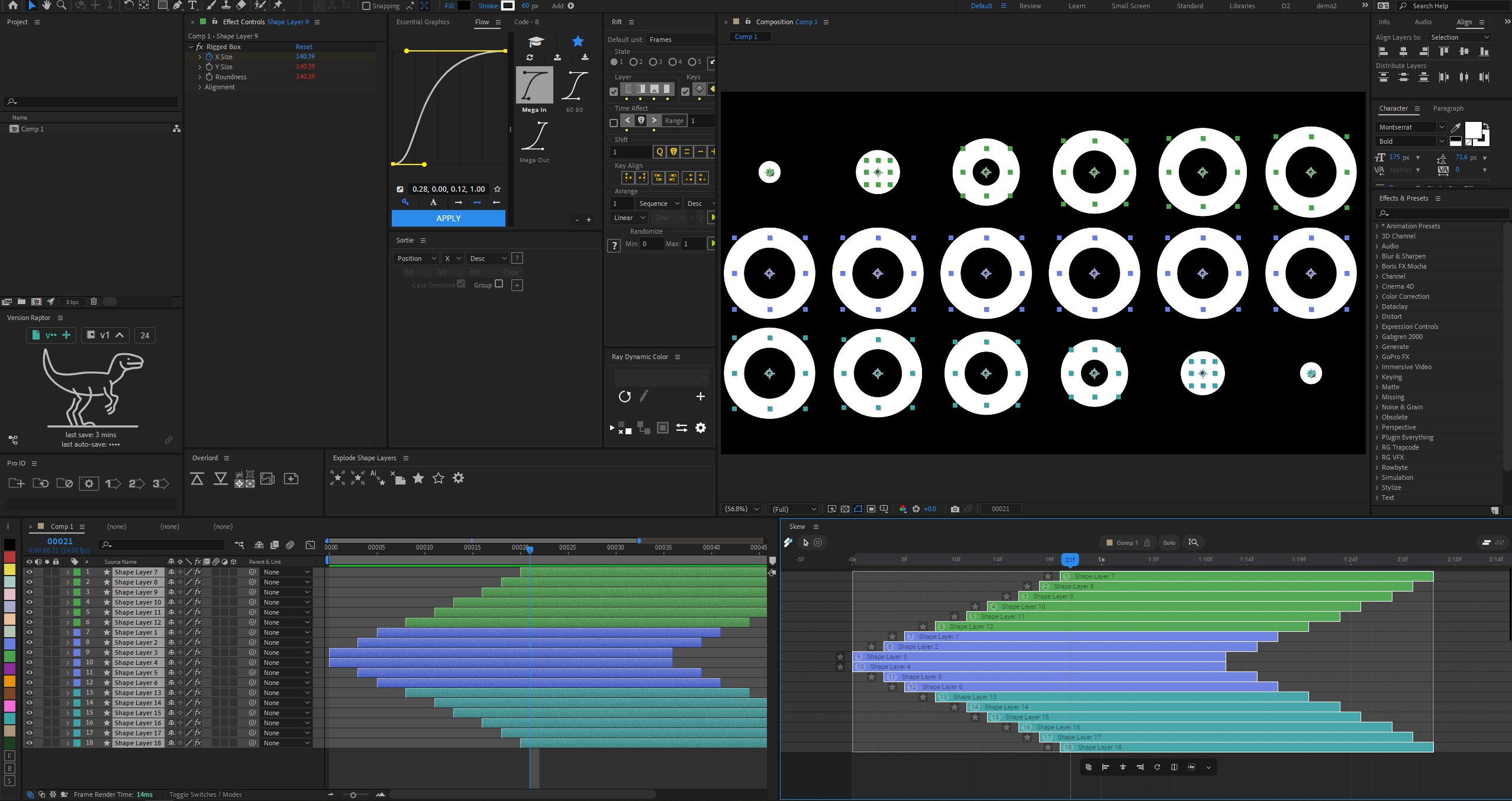Select the Zoom tool
The image size is (1512, 801).
click(x=61, y=5)
